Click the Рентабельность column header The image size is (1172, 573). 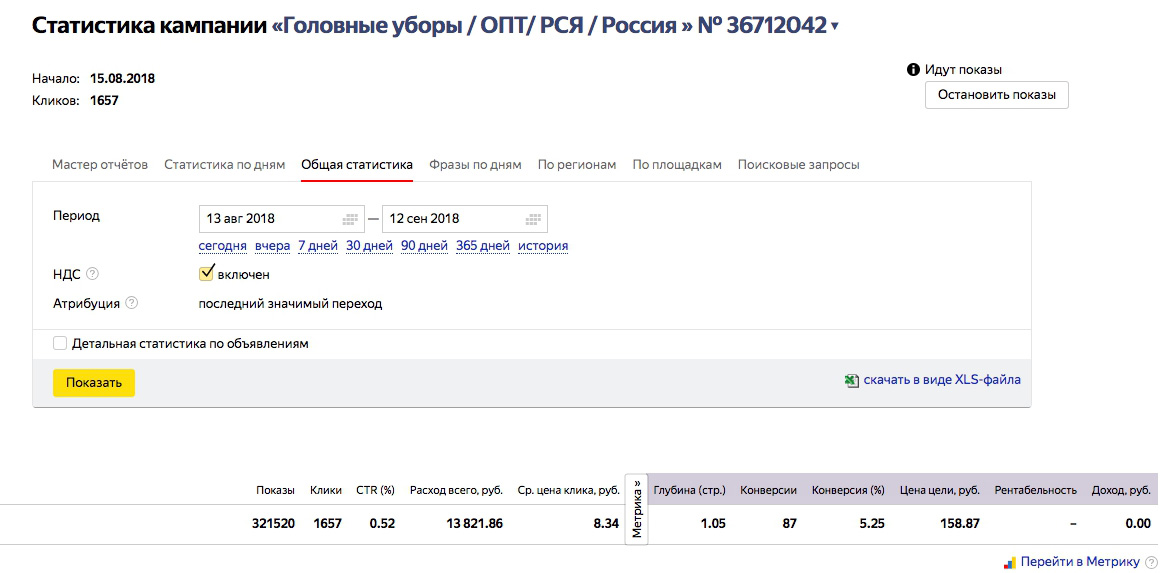[1036, 491]
